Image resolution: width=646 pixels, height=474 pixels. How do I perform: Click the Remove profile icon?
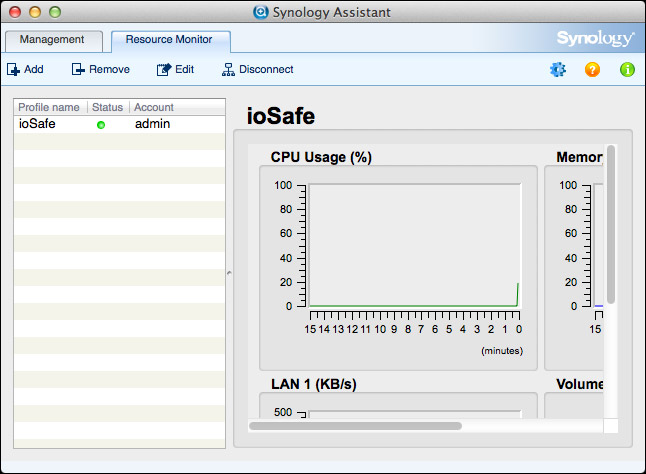point(78,70)
